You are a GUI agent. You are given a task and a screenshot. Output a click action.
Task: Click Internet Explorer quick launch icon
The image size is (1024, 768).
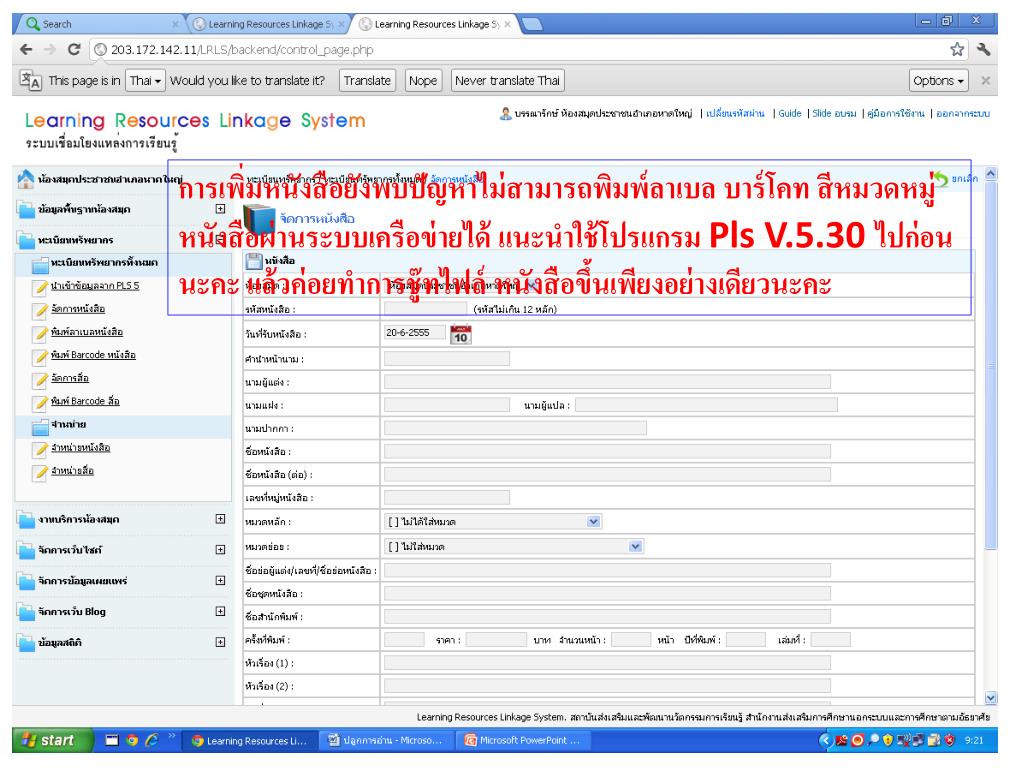tap(152, 740)
